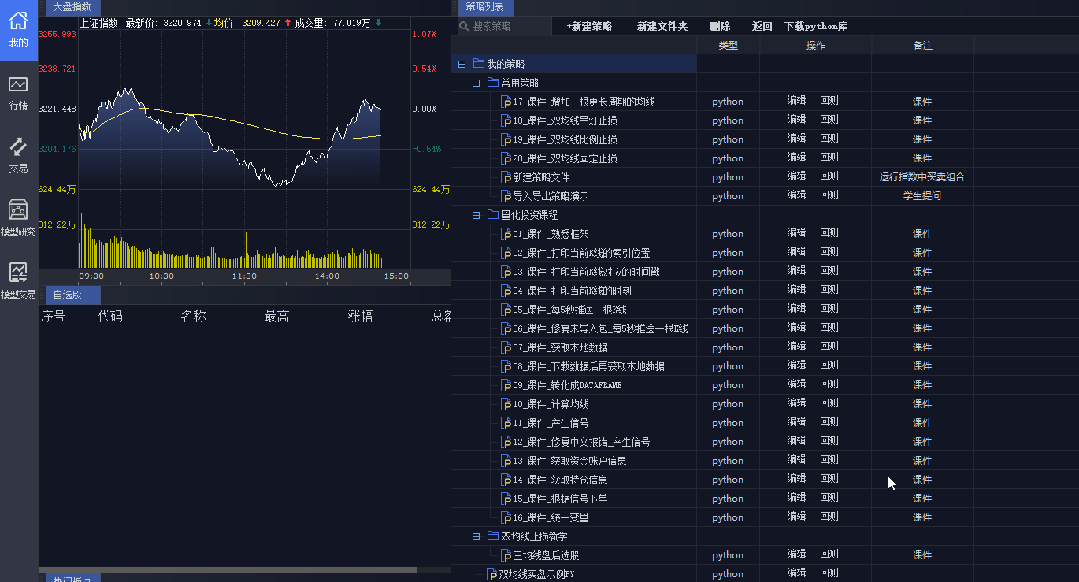Click the 备注 column header
The width and height of the screenshot is (1079, 582).
(x=923, y=45)
